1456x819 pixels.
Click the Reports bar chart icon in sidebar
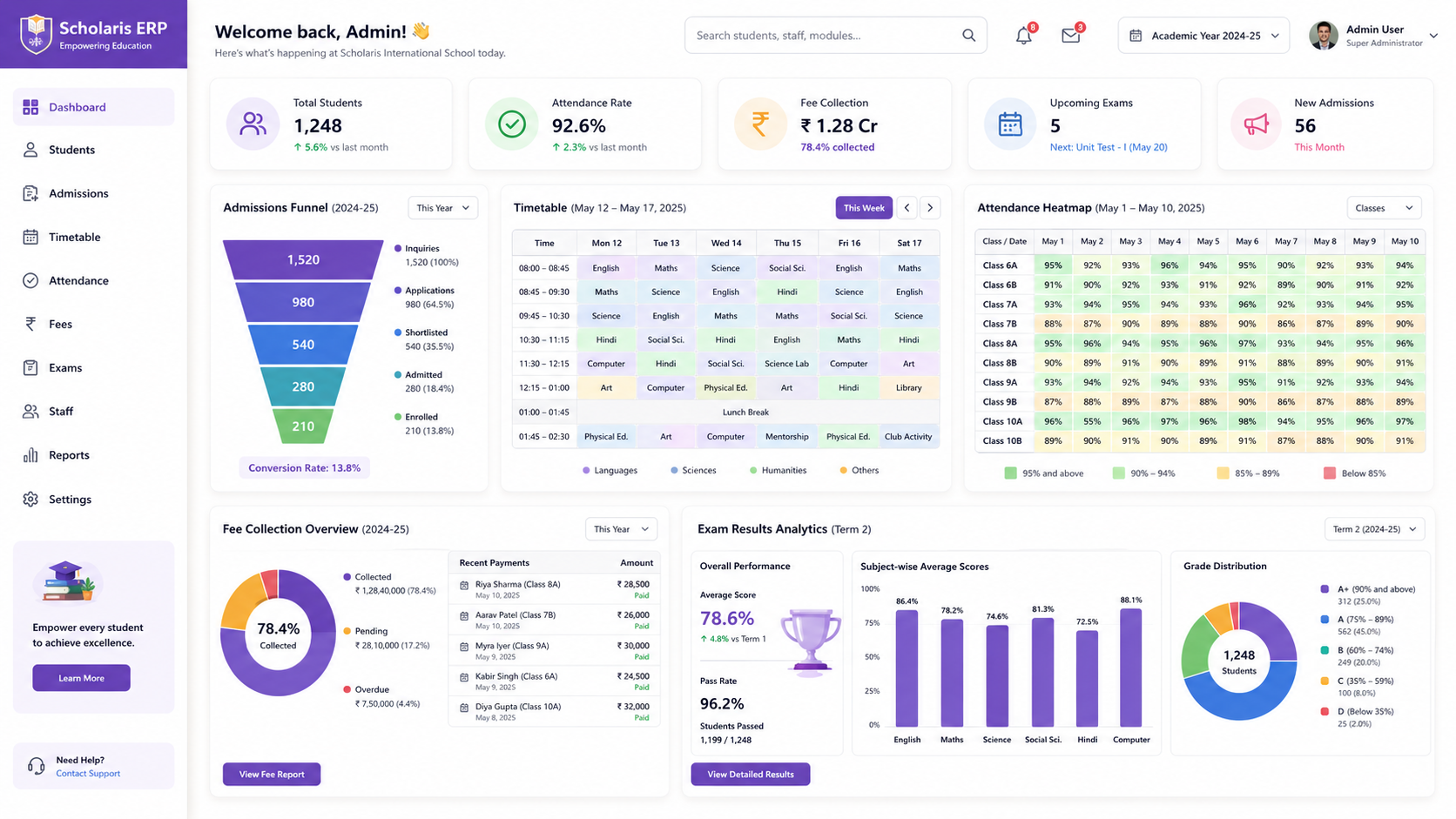(30, 455)
